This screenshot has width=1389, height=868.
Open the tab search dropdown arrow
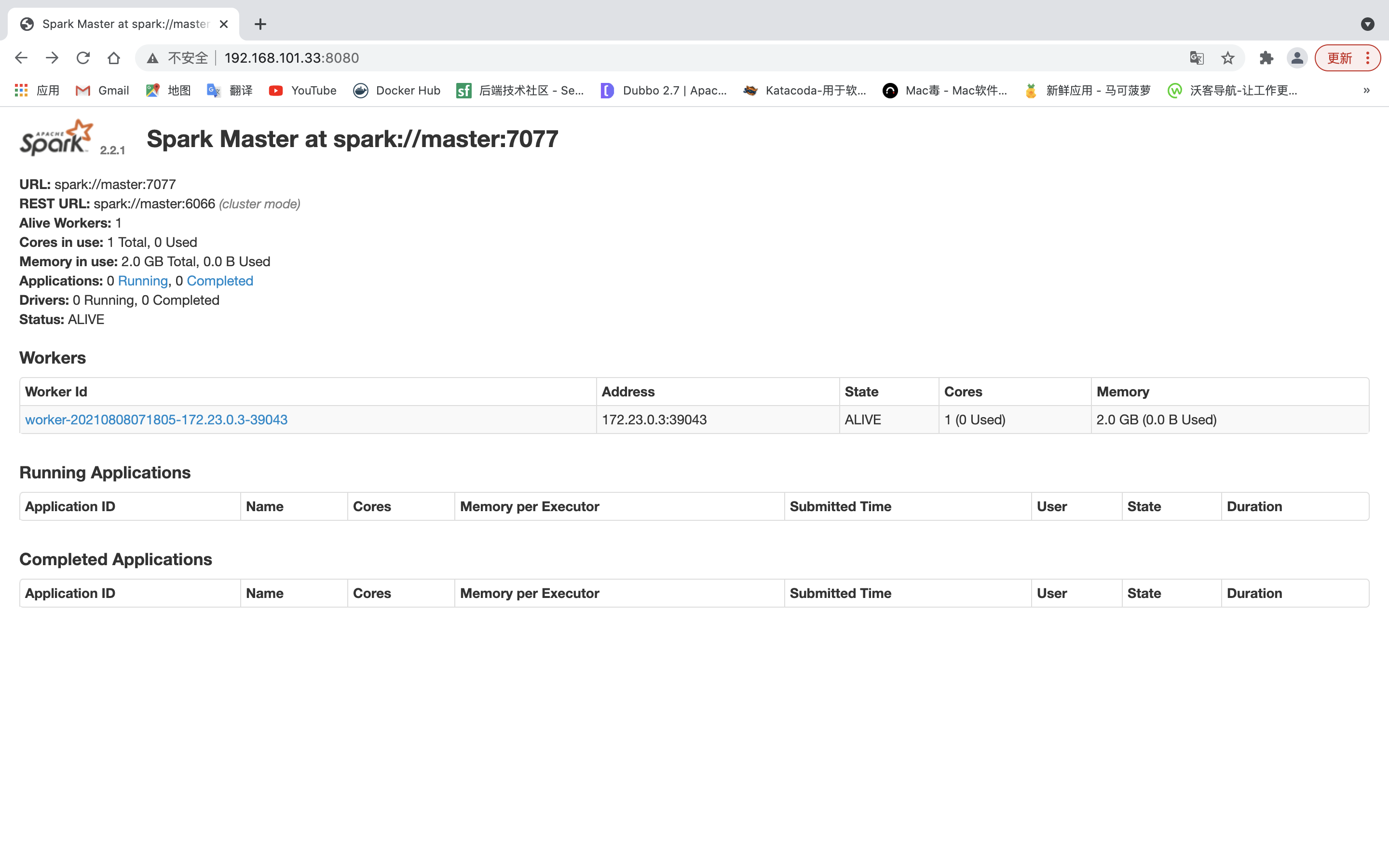tap(1367, 24)
